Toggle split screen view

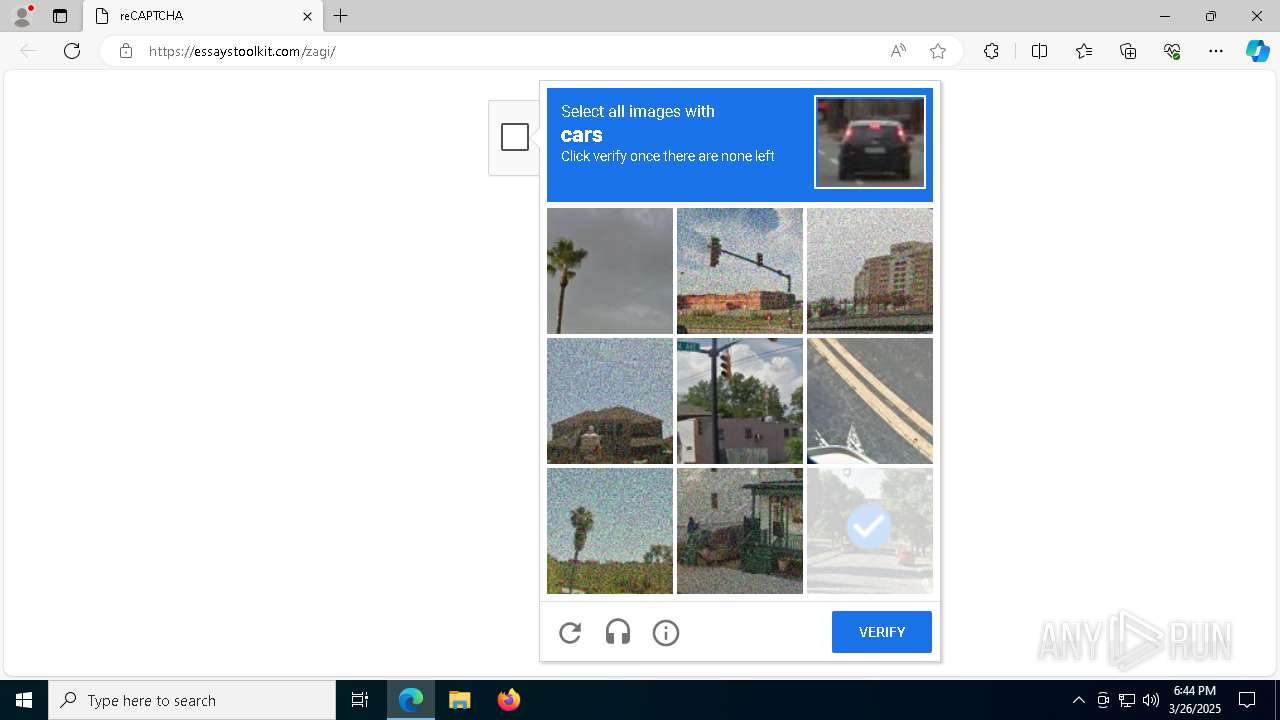click(1039, 51)
